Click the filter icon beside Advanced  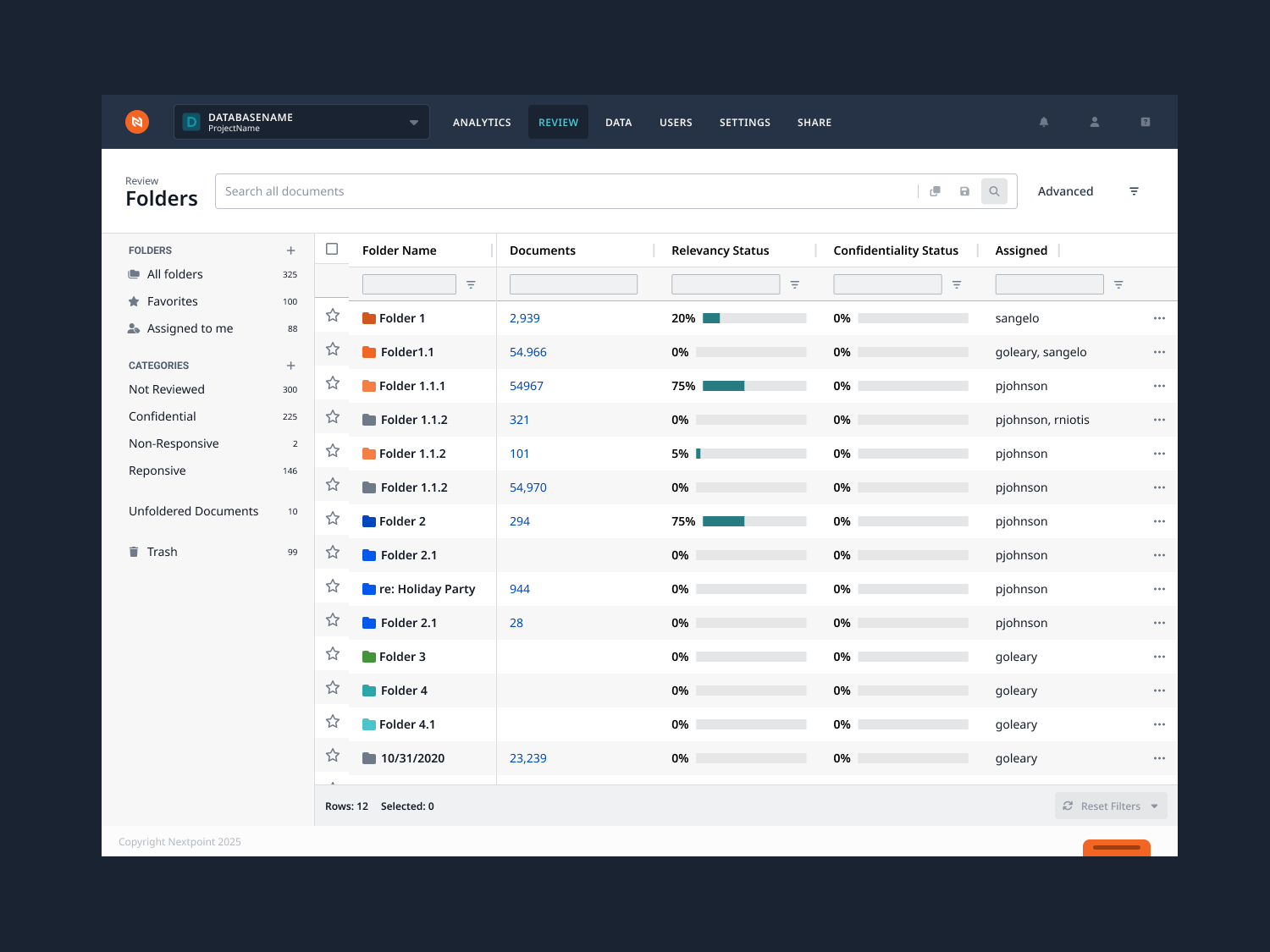coord(1135,191)
